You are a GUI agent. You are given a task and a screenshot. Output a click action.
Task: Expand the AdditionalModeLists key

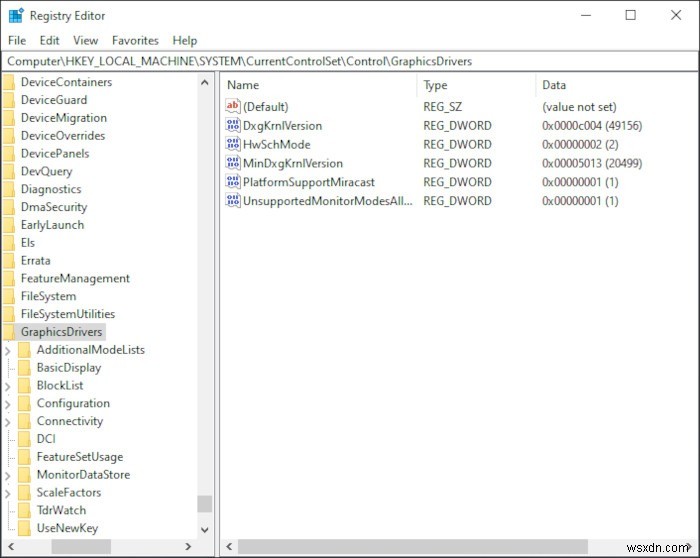pyautogui.click(x=8, y=351)
